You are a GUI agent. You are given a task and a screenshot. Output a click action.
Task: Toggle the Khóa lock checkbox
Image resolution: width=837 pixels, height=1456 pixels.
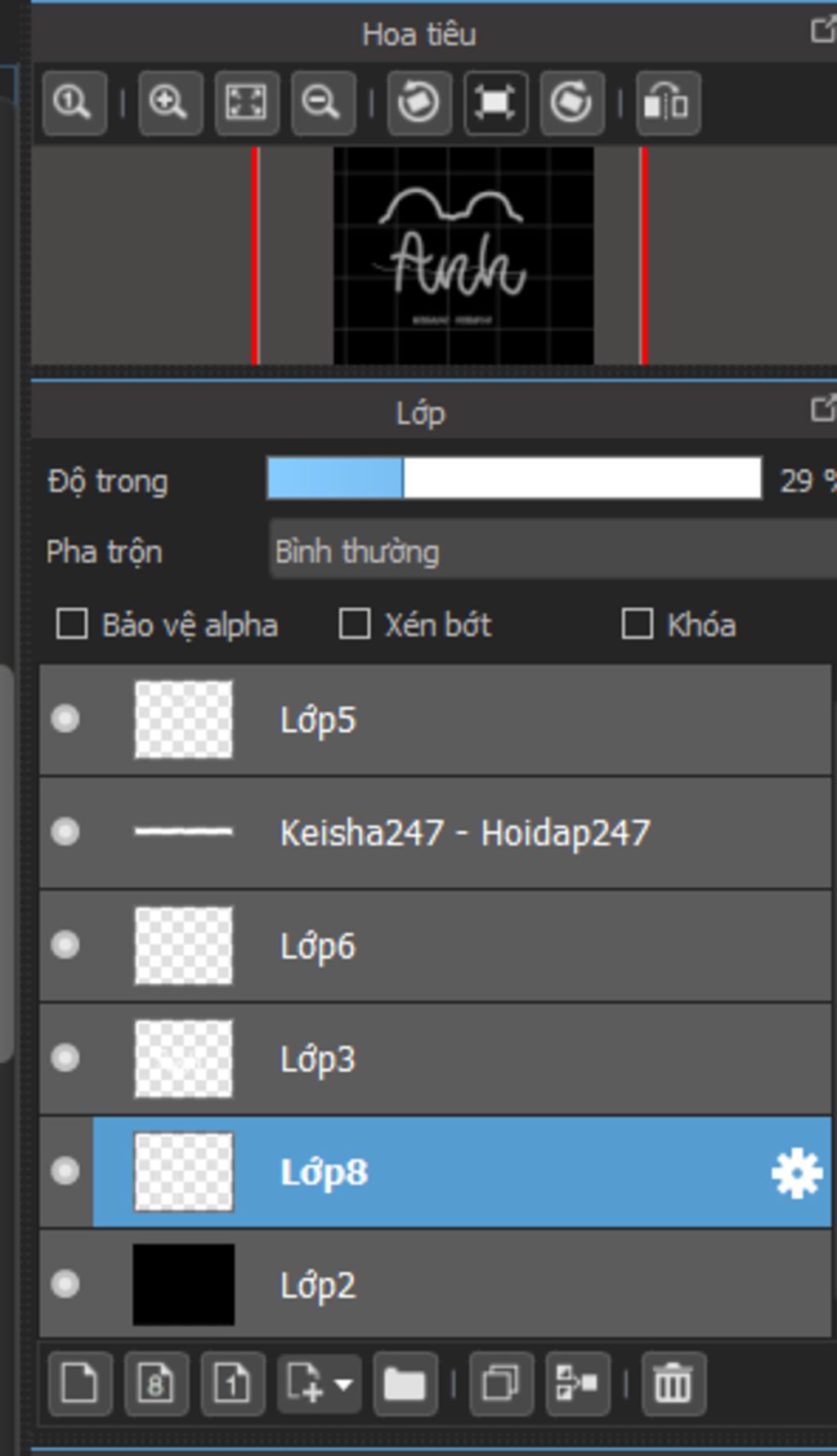coord(638,623)
